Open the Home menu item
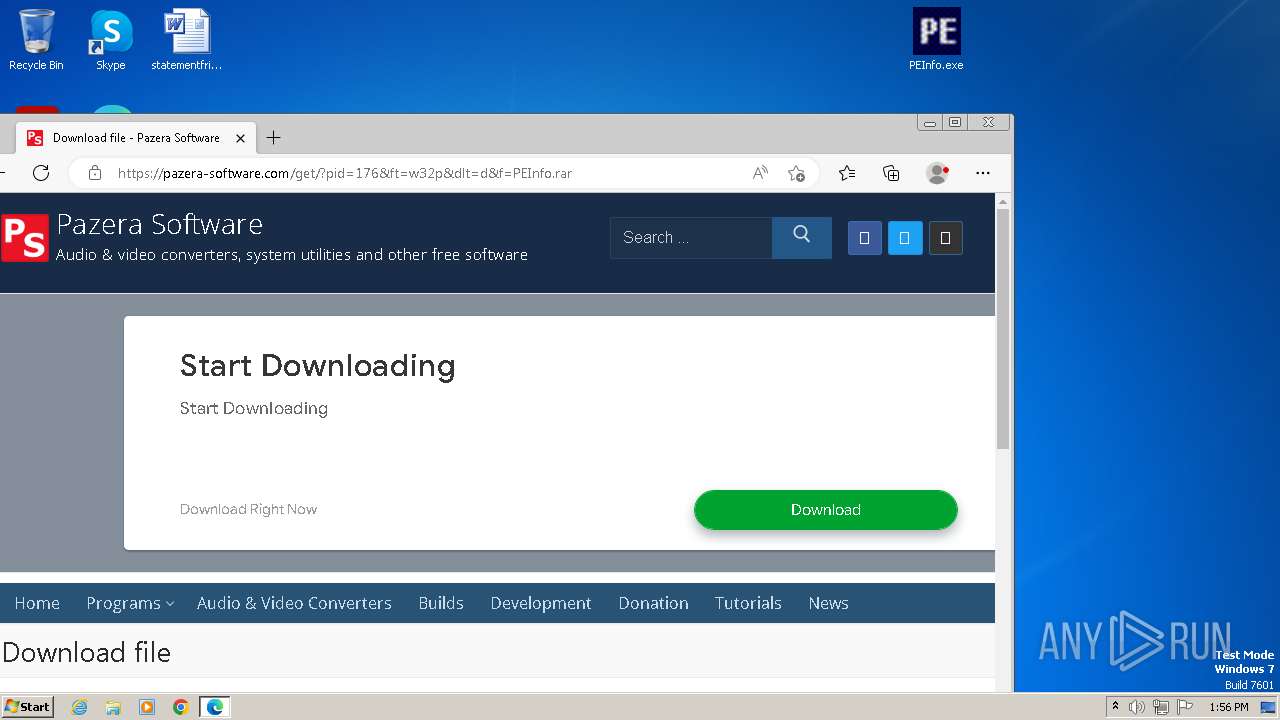Screen dimensions: 1280x720 click(x=37, y=603)
